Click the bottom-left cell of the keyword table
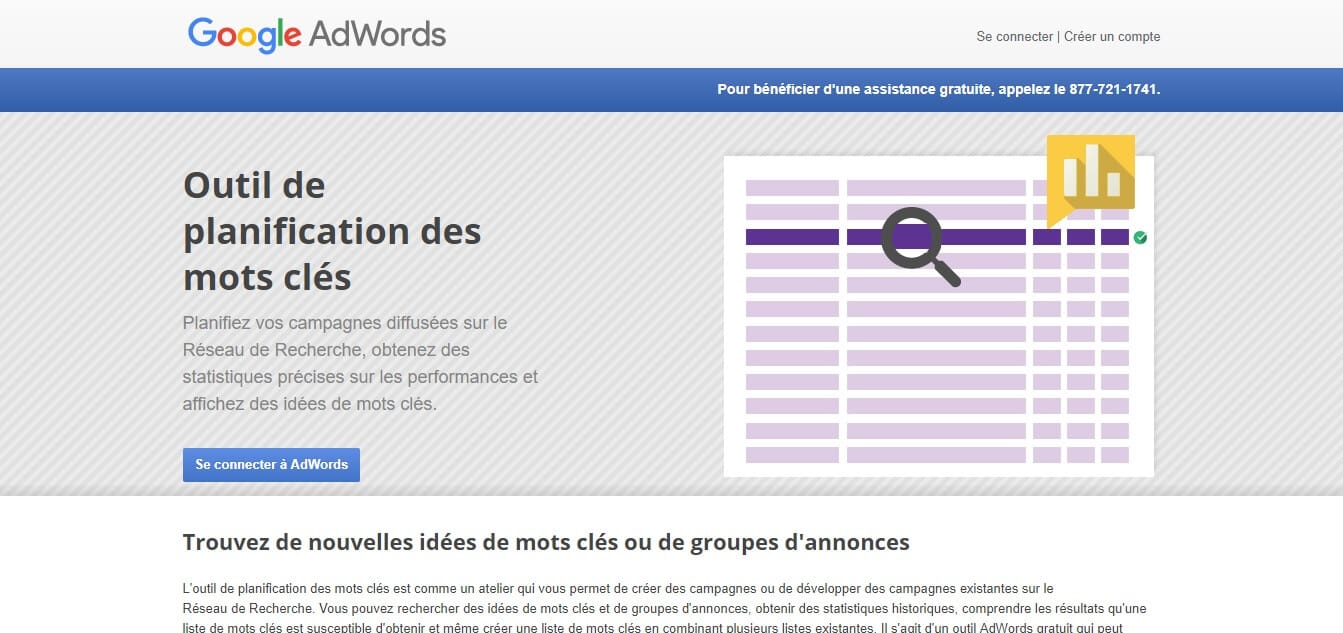This screenshot has width=1343, height=633. 792,455
